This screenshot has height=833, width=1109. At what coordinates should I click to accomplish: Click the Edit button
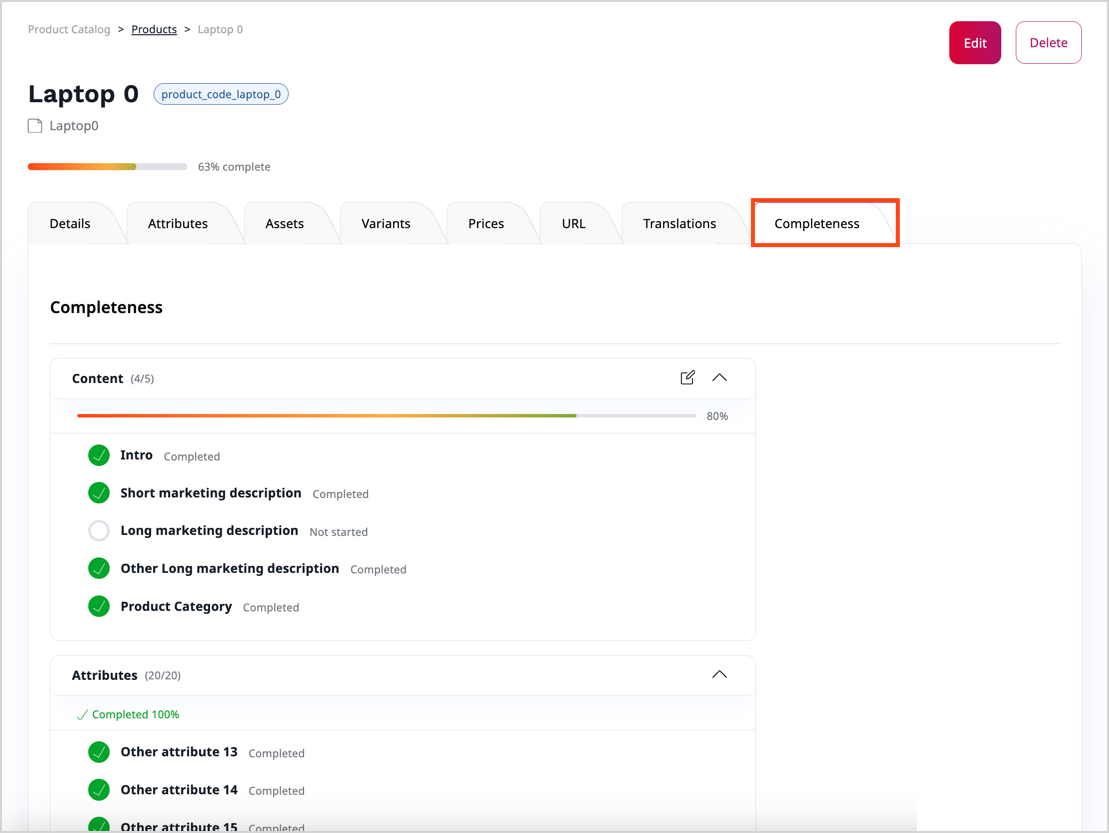point(974,42)
